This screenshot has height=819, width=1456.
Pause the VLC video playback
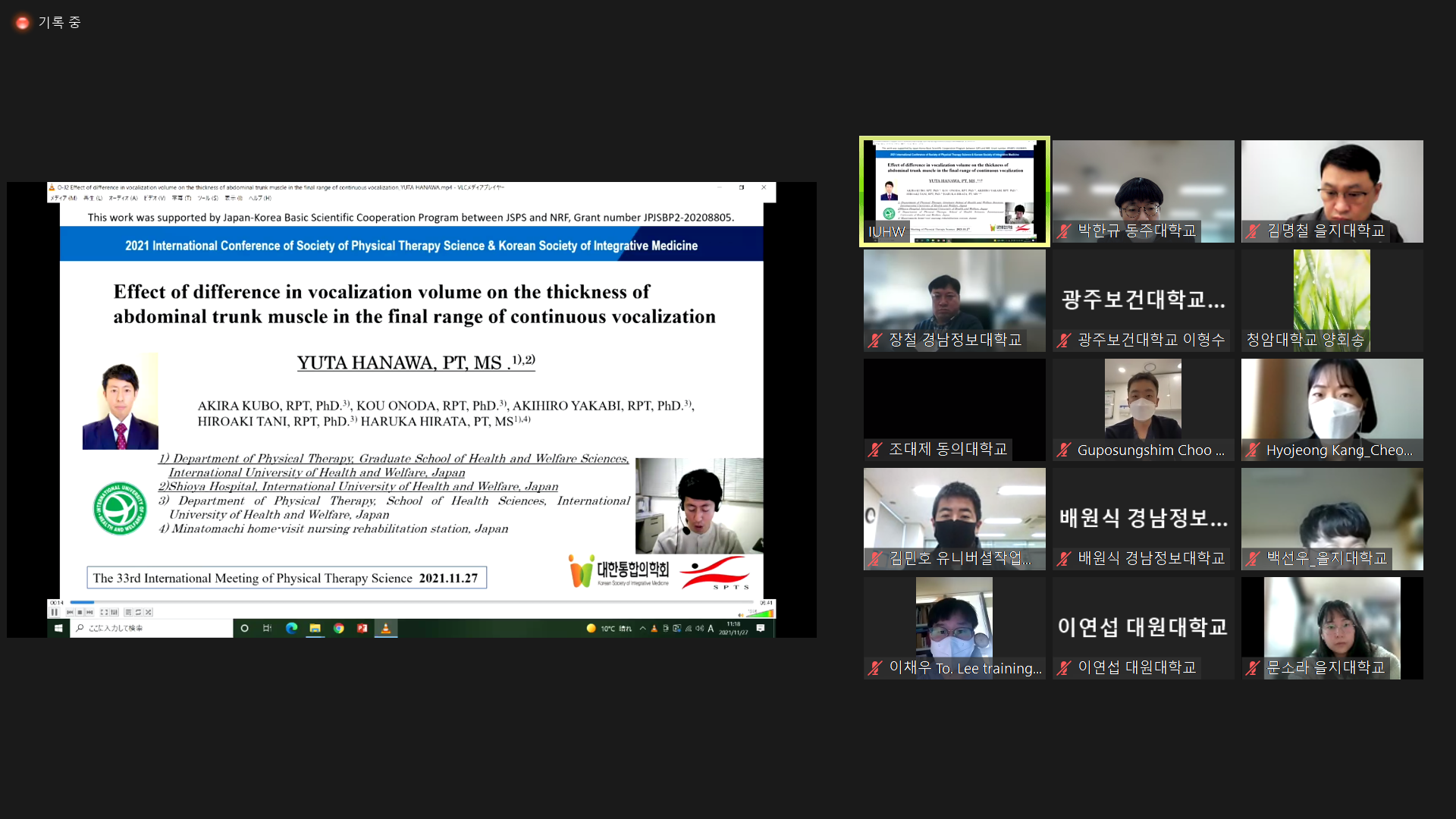coord(55,612)
